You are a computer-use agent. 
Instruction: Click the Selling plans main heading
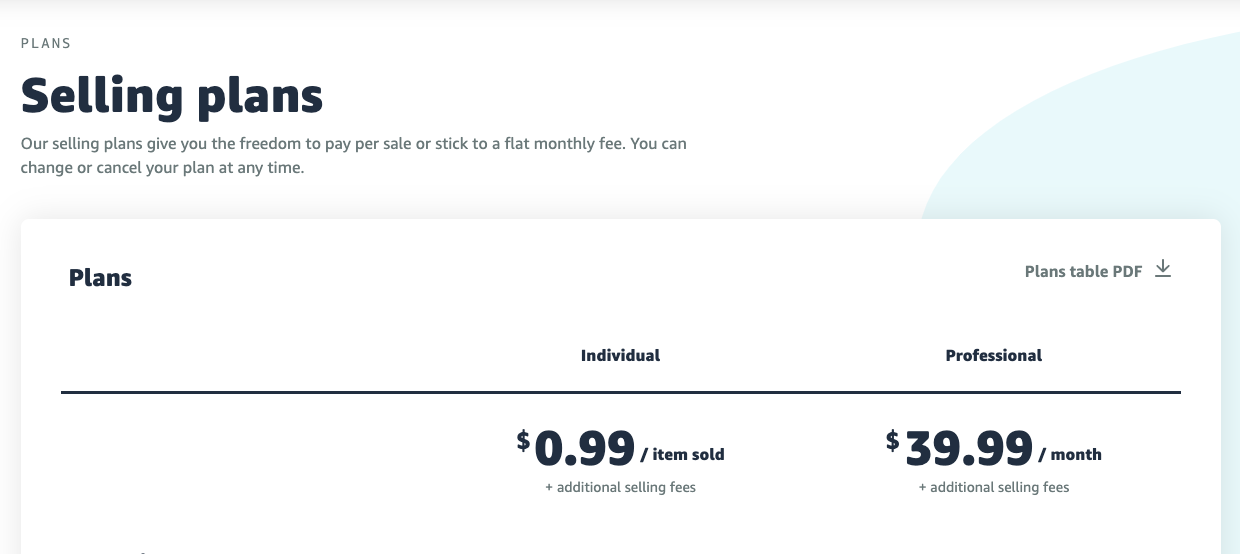point(172,96)
